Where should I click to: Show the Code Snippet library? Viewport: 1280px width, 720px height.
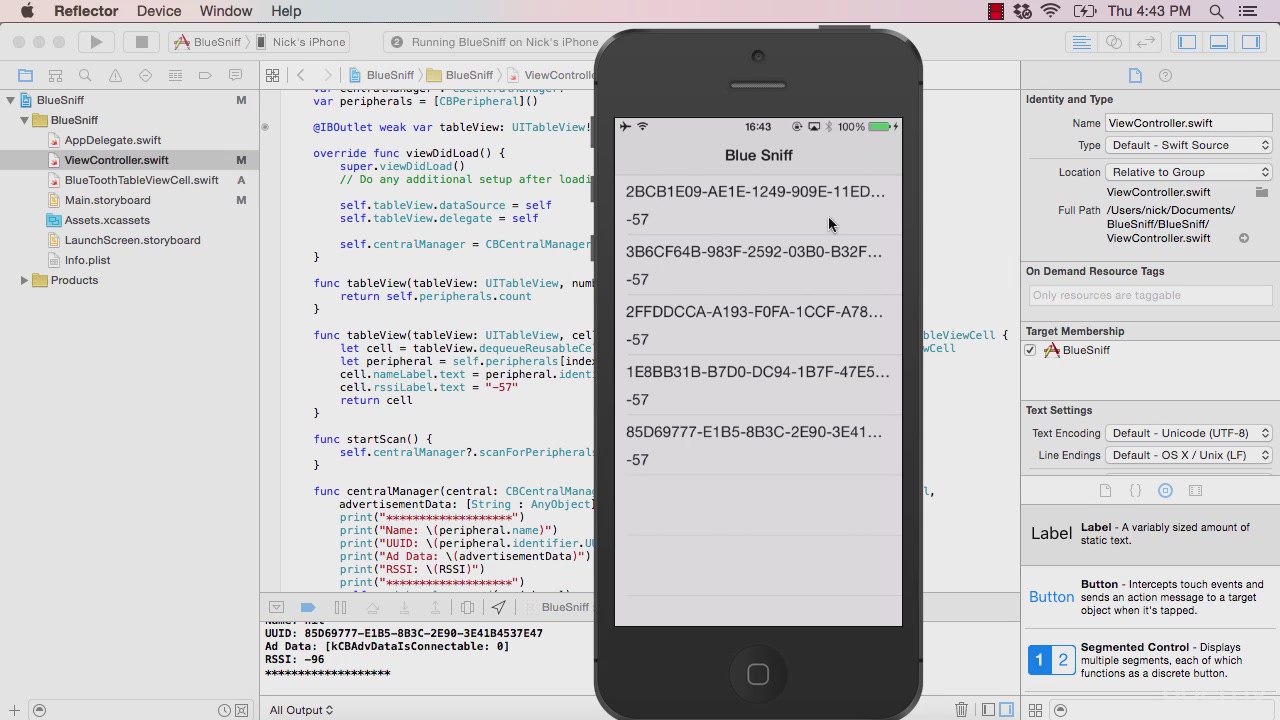(1135, 491)
